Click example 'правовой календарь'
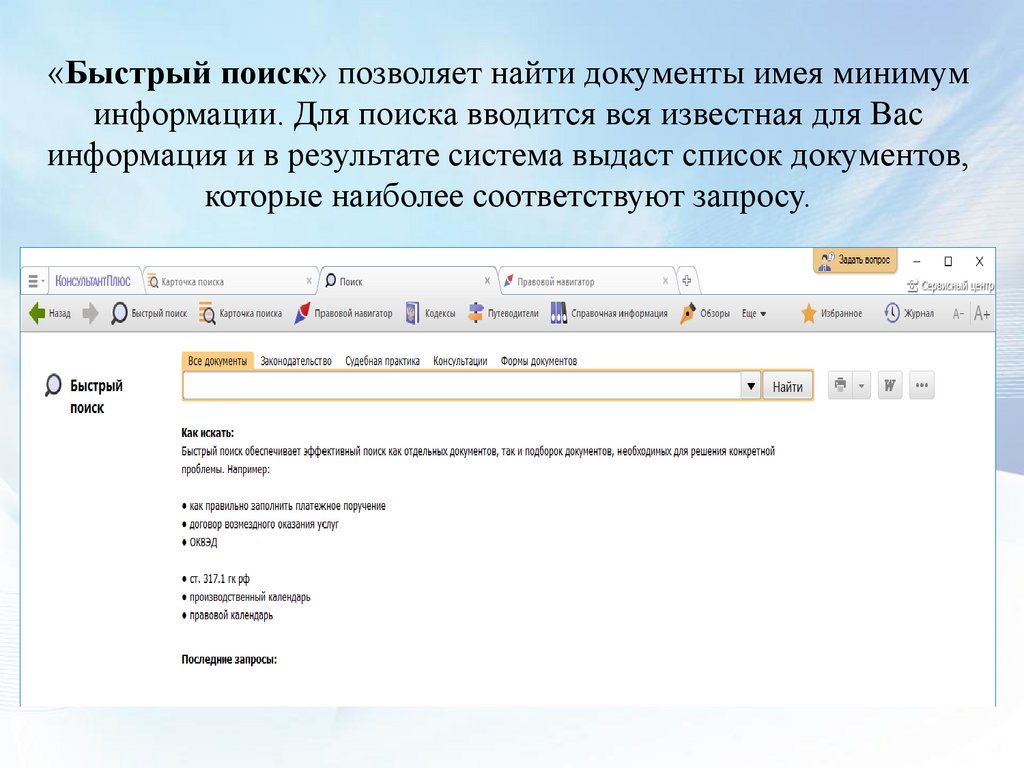This screenshot has height=768, width=1024. point(231,615)
